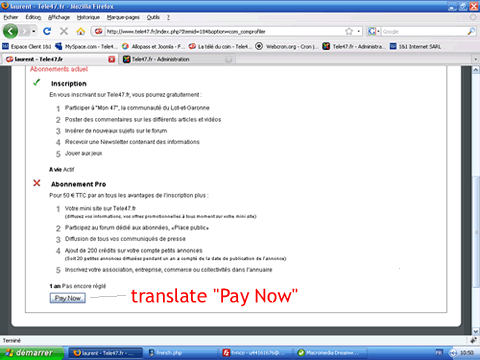
Task: Click the site favicon in the address bar
Action: (x=98, y=31)
